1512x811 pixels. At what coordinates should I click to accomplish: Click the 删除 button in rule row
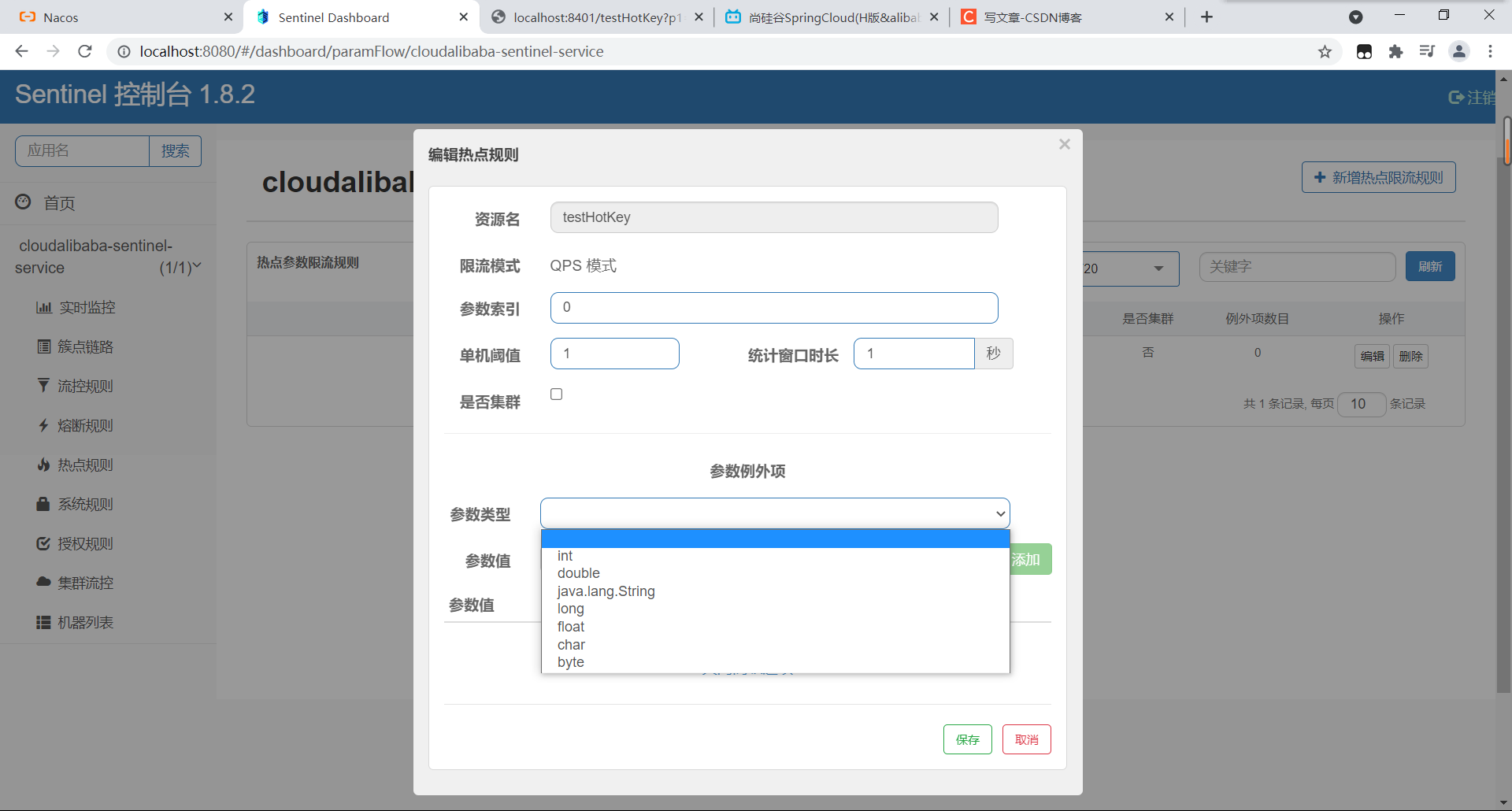pyautogui.click(x=1410, y=356)
